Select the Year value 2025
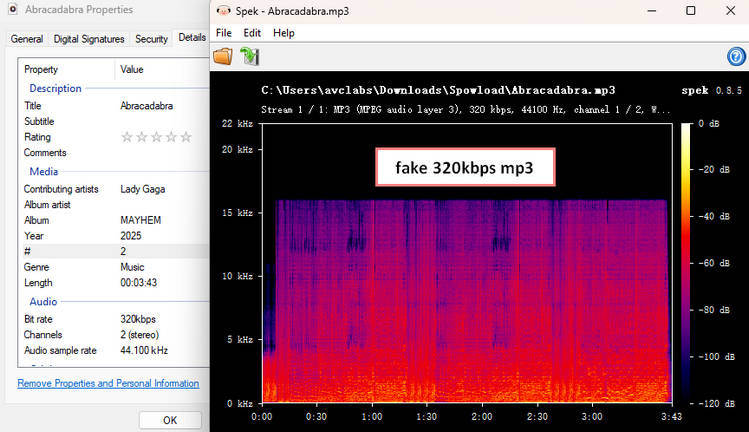 (131, 236)
